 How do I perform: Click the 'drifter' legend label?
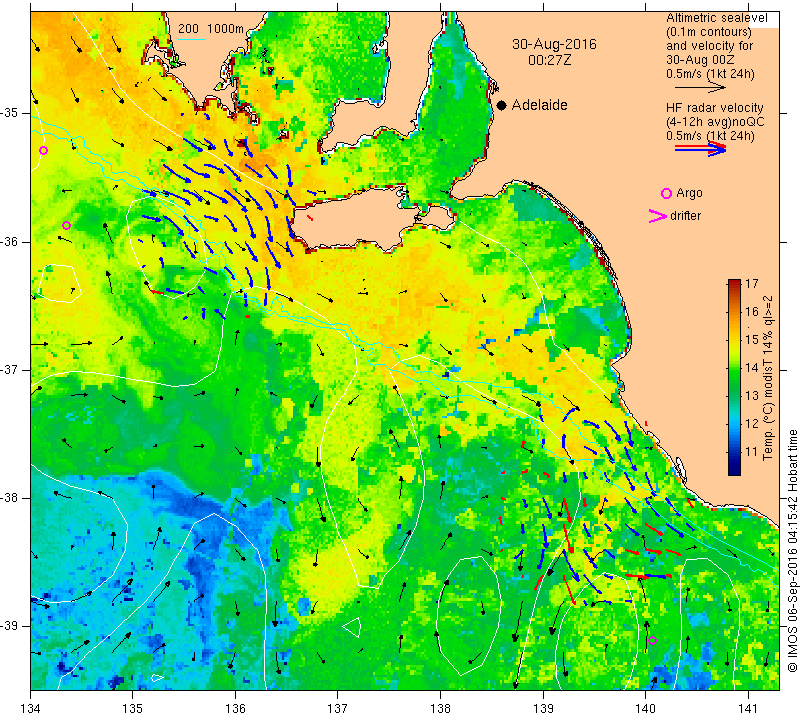[x=685, y=216]
